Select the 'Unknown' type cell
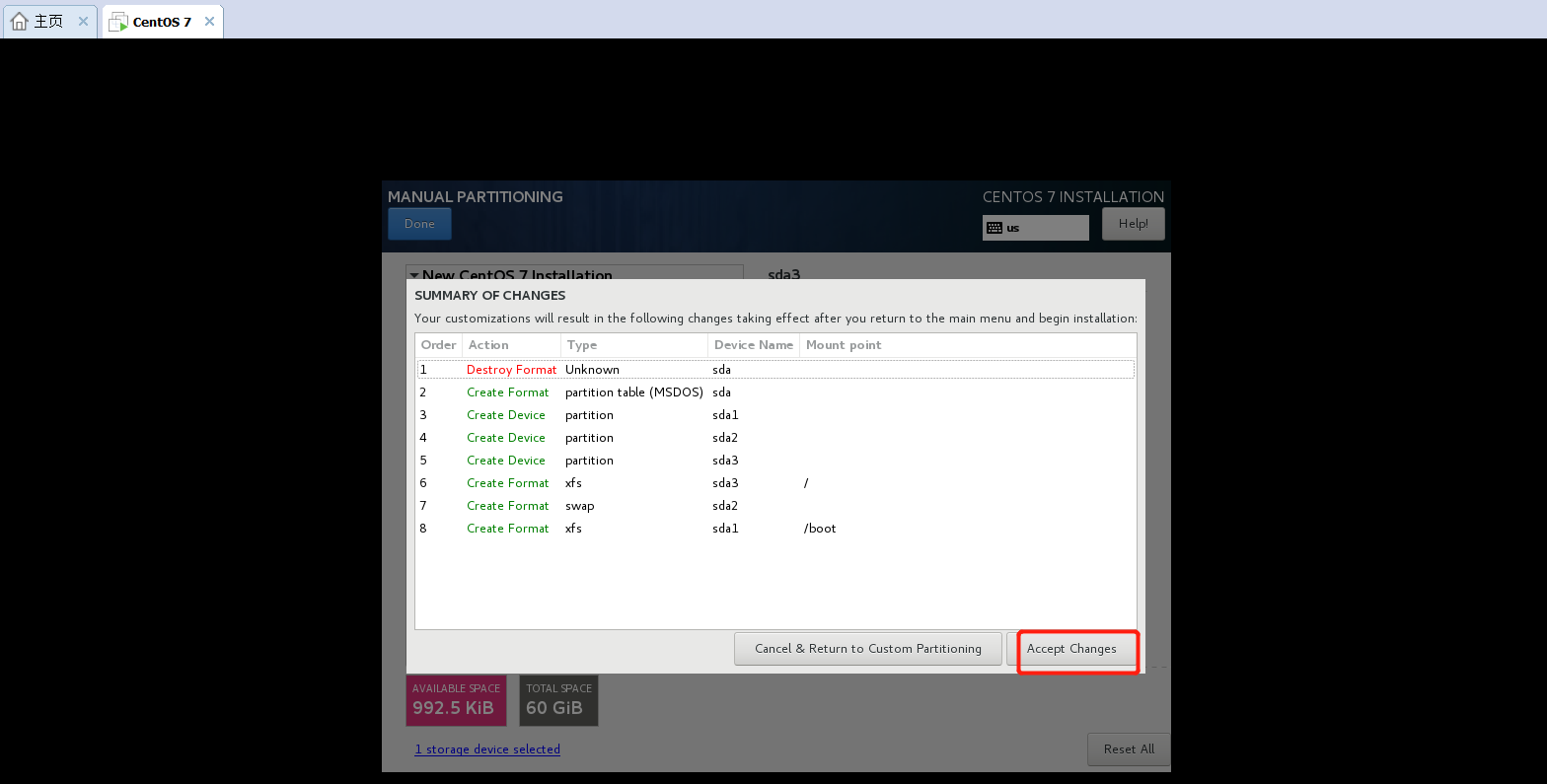Image resolution: width=1547 pixels, height=784 pixels. click(592, 370)
